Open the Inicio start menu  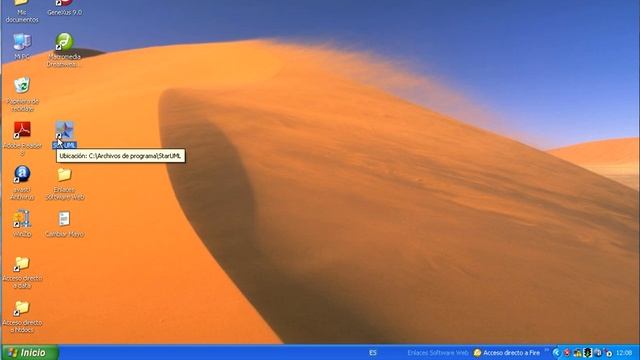[x=30, y=353]
